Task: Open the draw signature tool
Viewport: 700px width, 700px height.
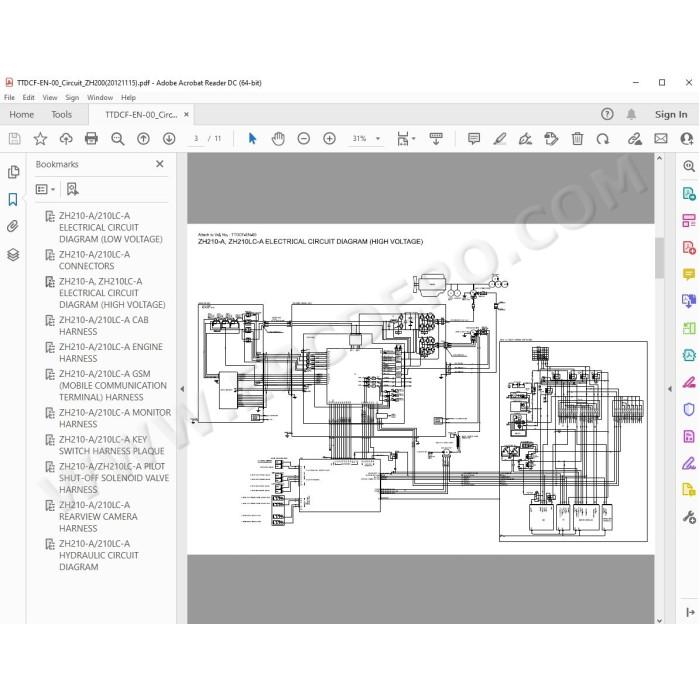Action: click(525, 139)
